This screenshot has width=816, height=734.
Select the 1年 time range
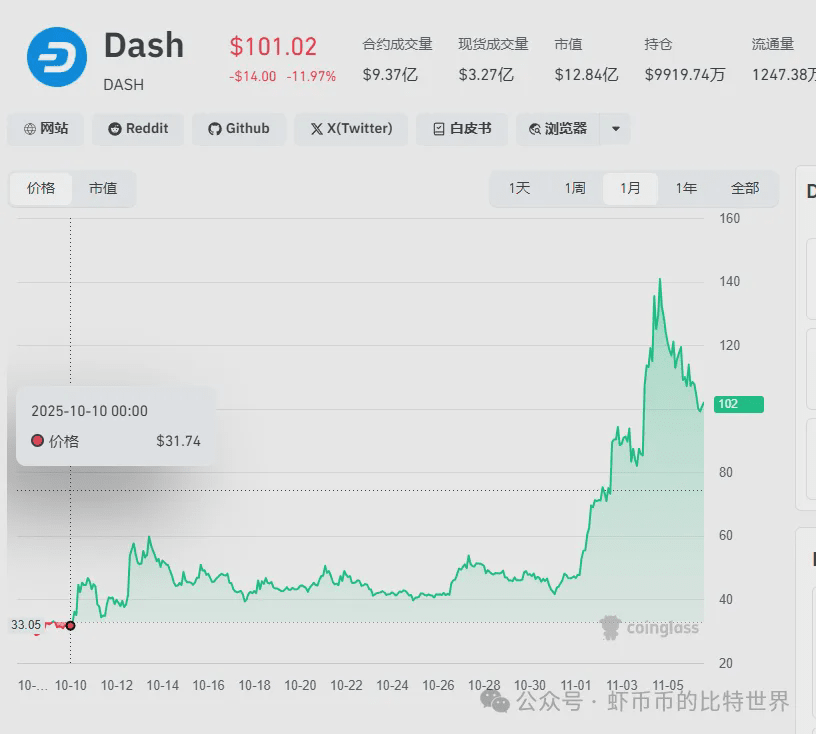686,187
